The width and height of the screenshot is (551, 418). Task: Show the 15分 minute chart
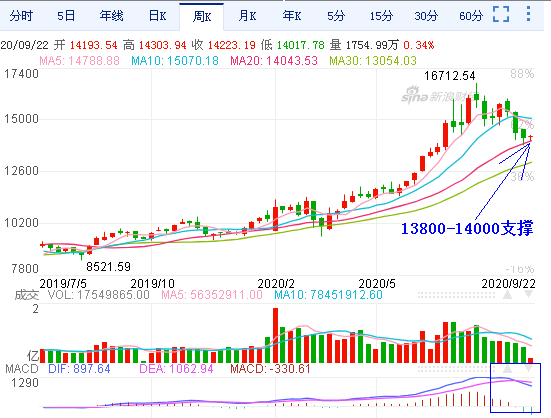381,16
